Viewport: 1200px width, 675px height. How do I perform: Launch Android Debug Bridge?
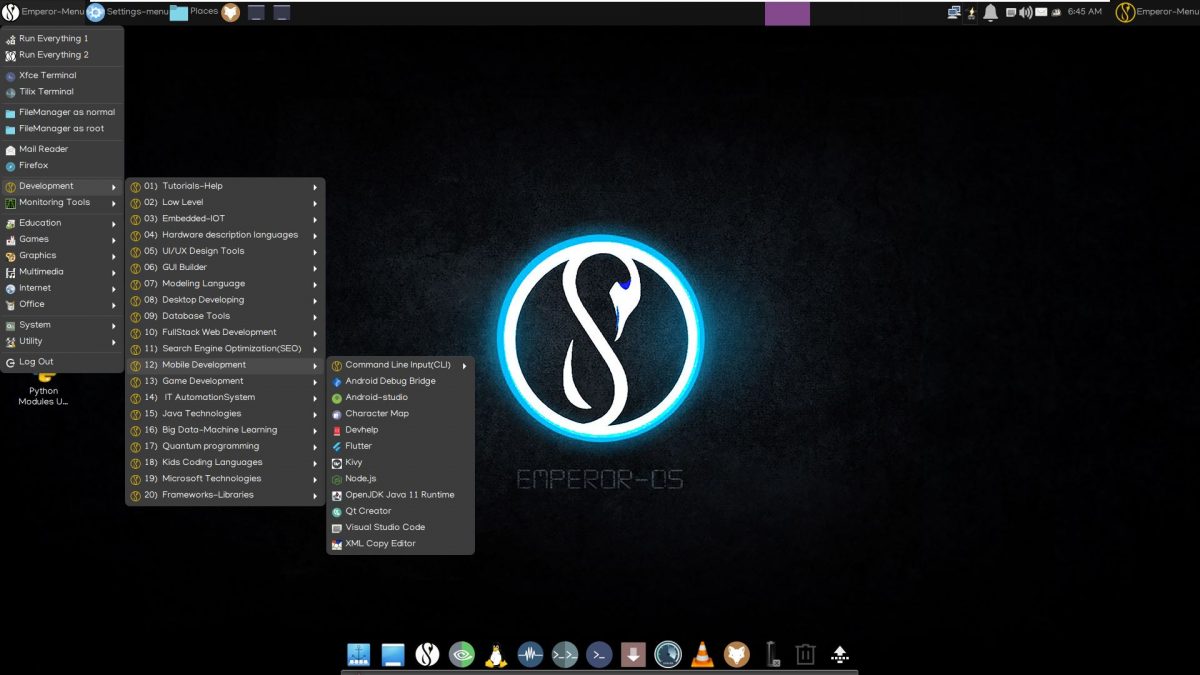click(391, 381)
